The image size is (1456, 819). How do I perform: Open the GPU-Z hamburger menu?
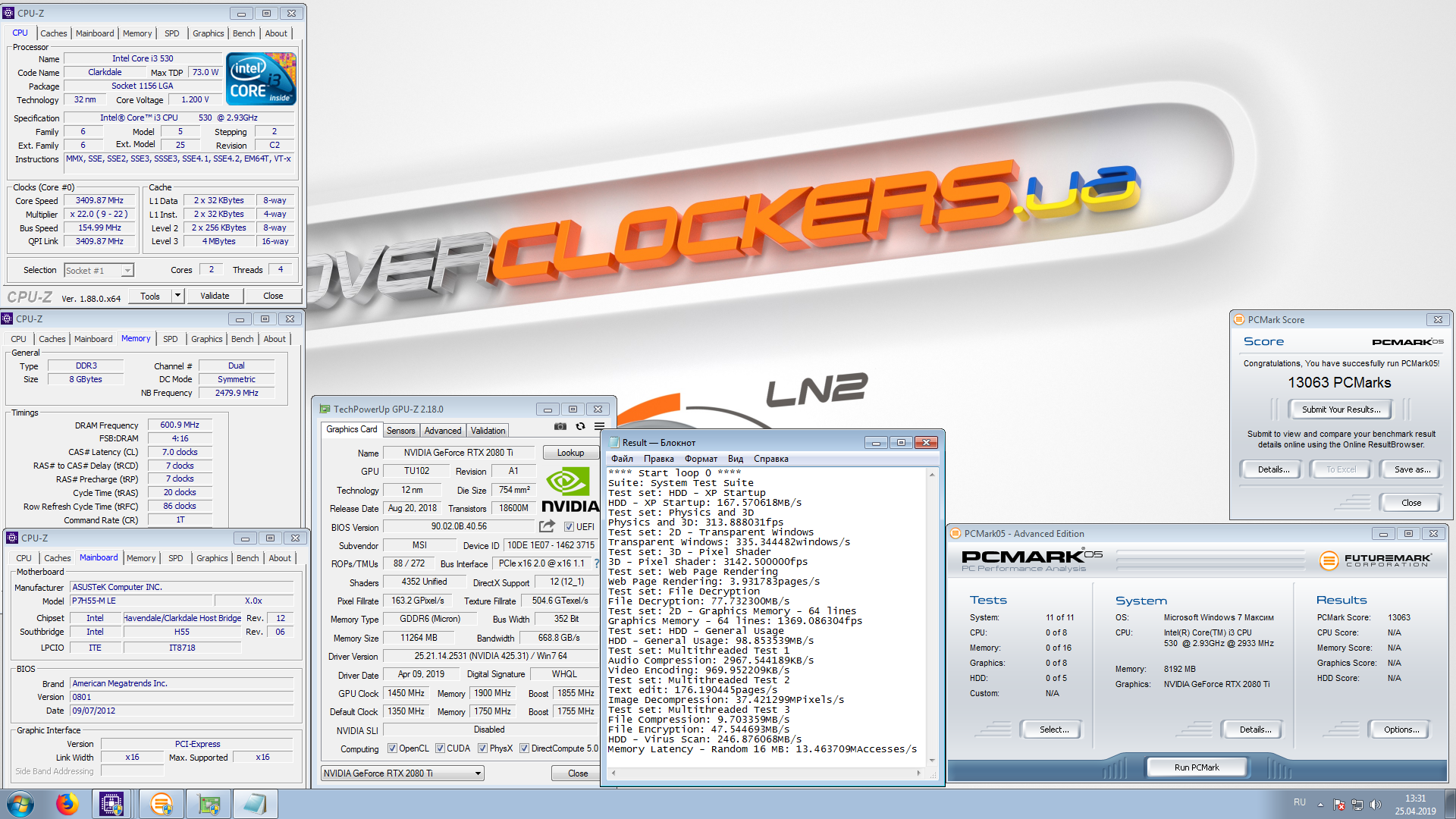pyautogui.click(x=599, y=427)
